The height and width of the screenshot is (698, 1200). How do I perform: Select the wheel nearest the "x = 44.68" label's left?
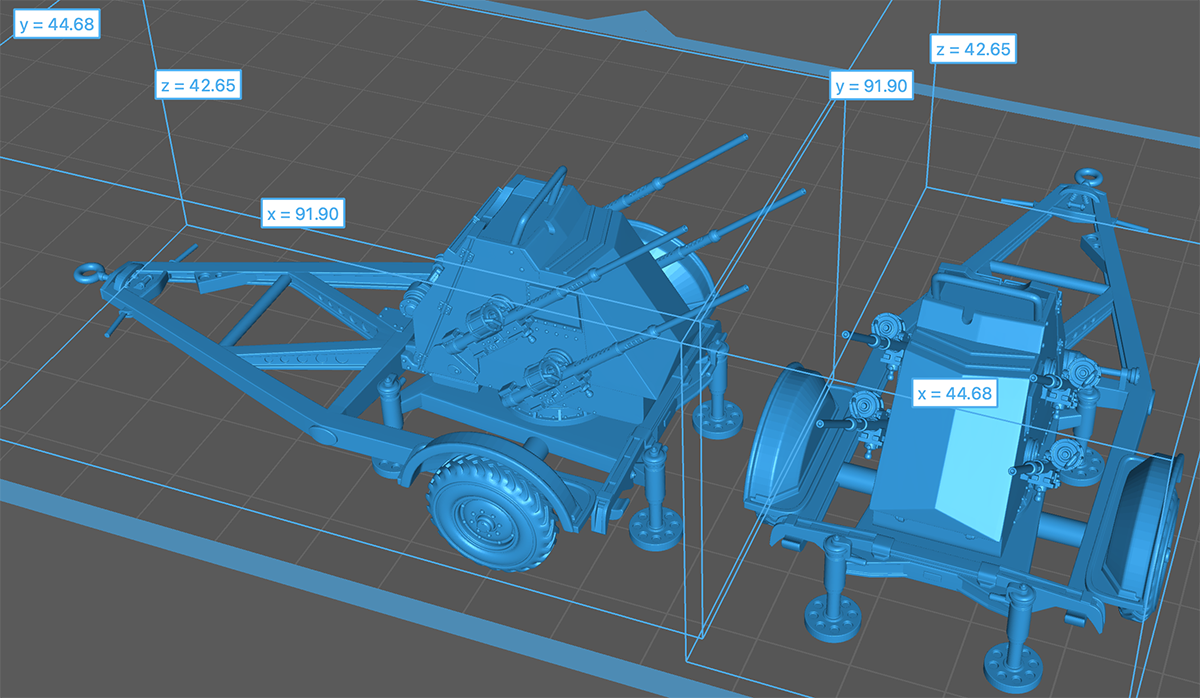click(788, 440)
